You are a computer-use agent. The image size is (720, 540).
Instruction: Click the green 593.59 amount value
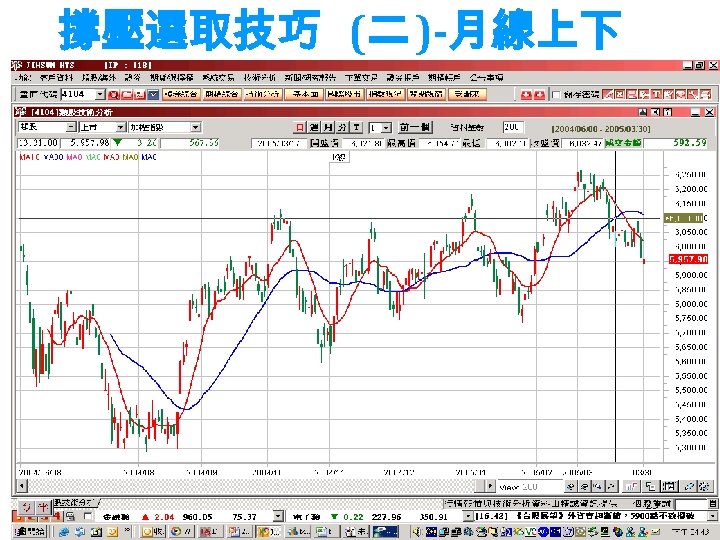point(689,143)
